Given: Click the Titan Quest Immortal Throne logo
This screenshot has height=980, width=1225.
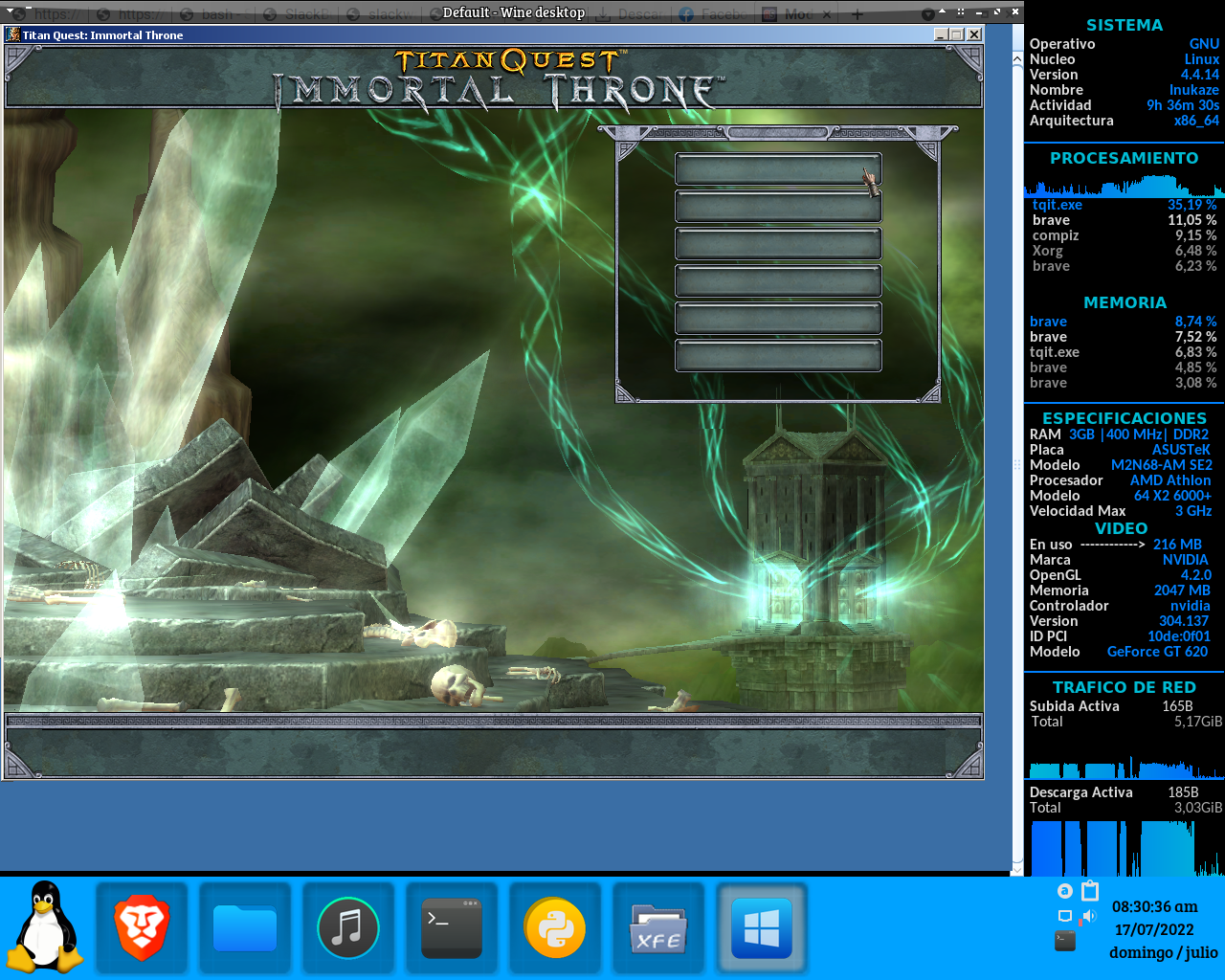Looking at the screenshot, I should pos(498,78).
